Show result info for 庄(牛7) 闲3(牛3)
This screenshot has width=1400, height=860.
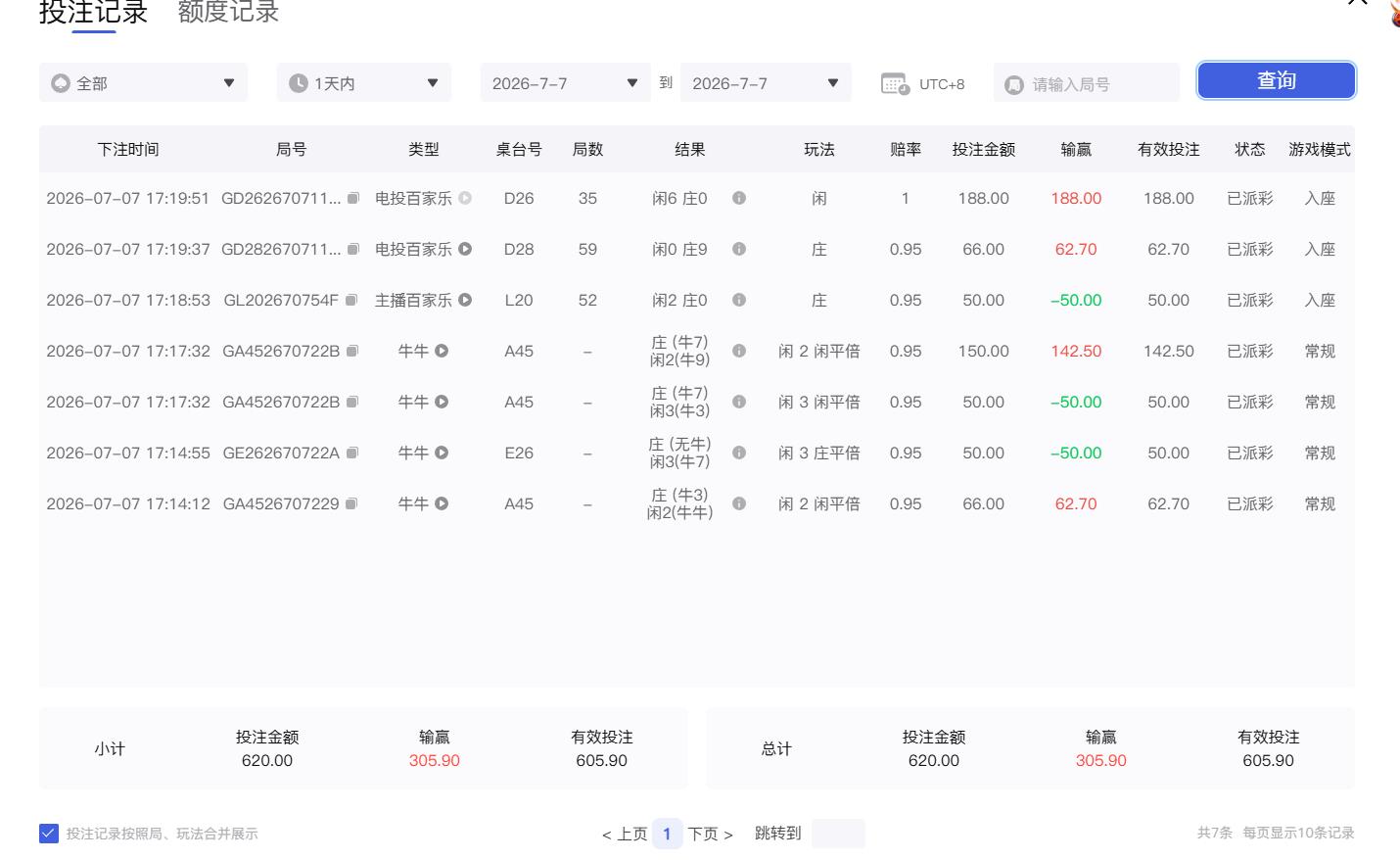pyautogui.click(x=739, y=402)
